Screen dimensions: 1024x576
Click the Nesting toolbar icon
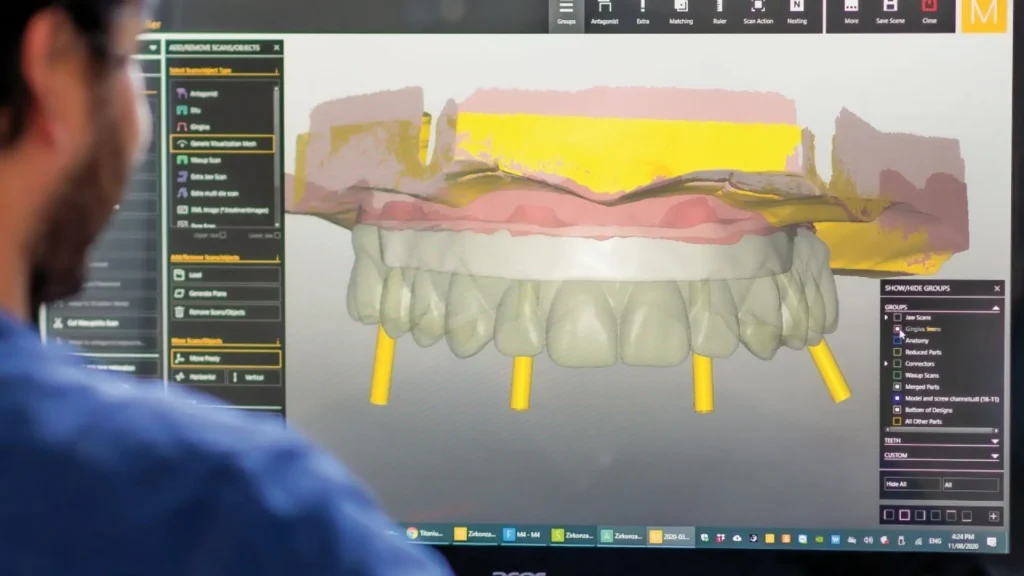(797, 11)
